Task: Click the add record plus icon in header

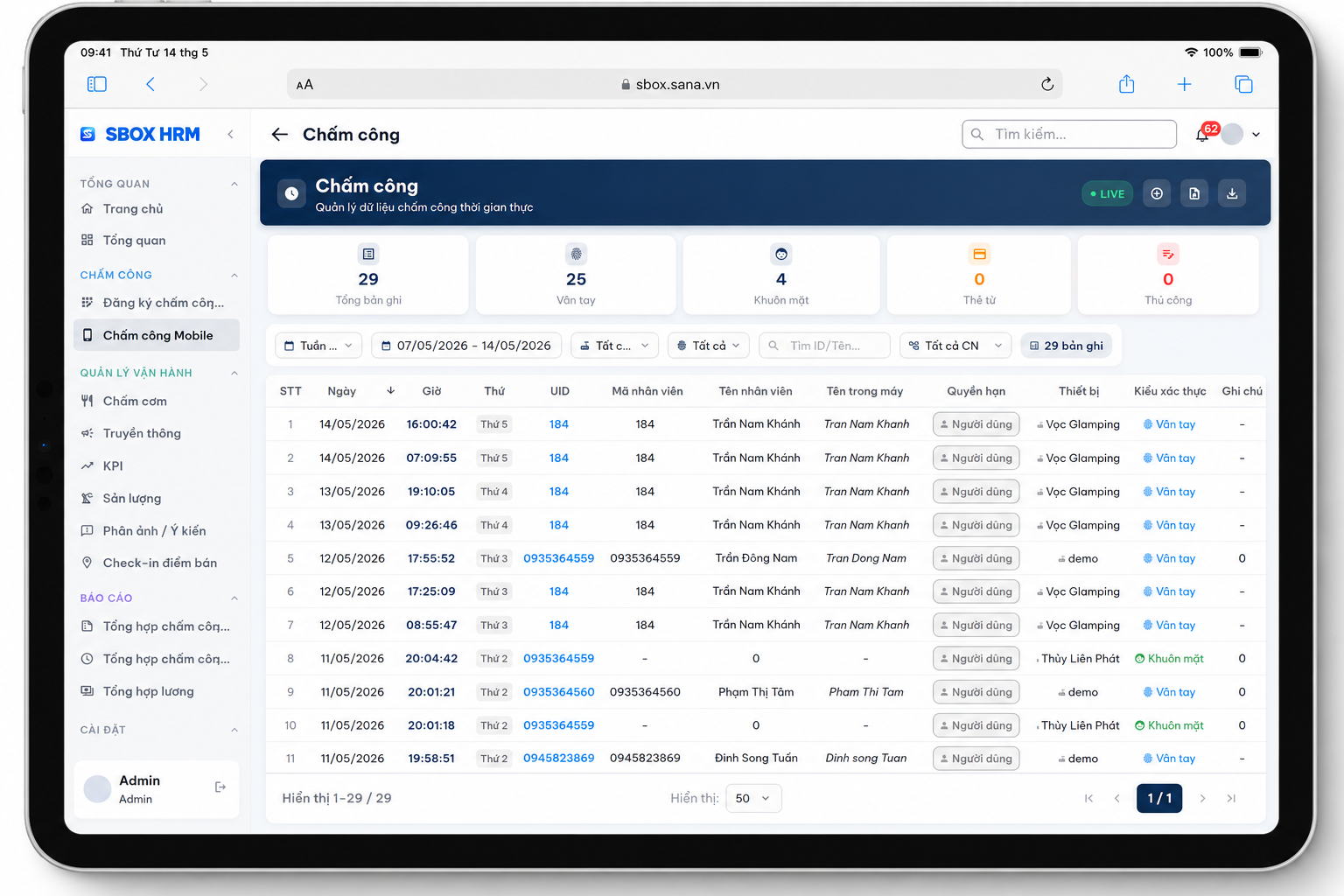Action: (x=1157, y=193)
